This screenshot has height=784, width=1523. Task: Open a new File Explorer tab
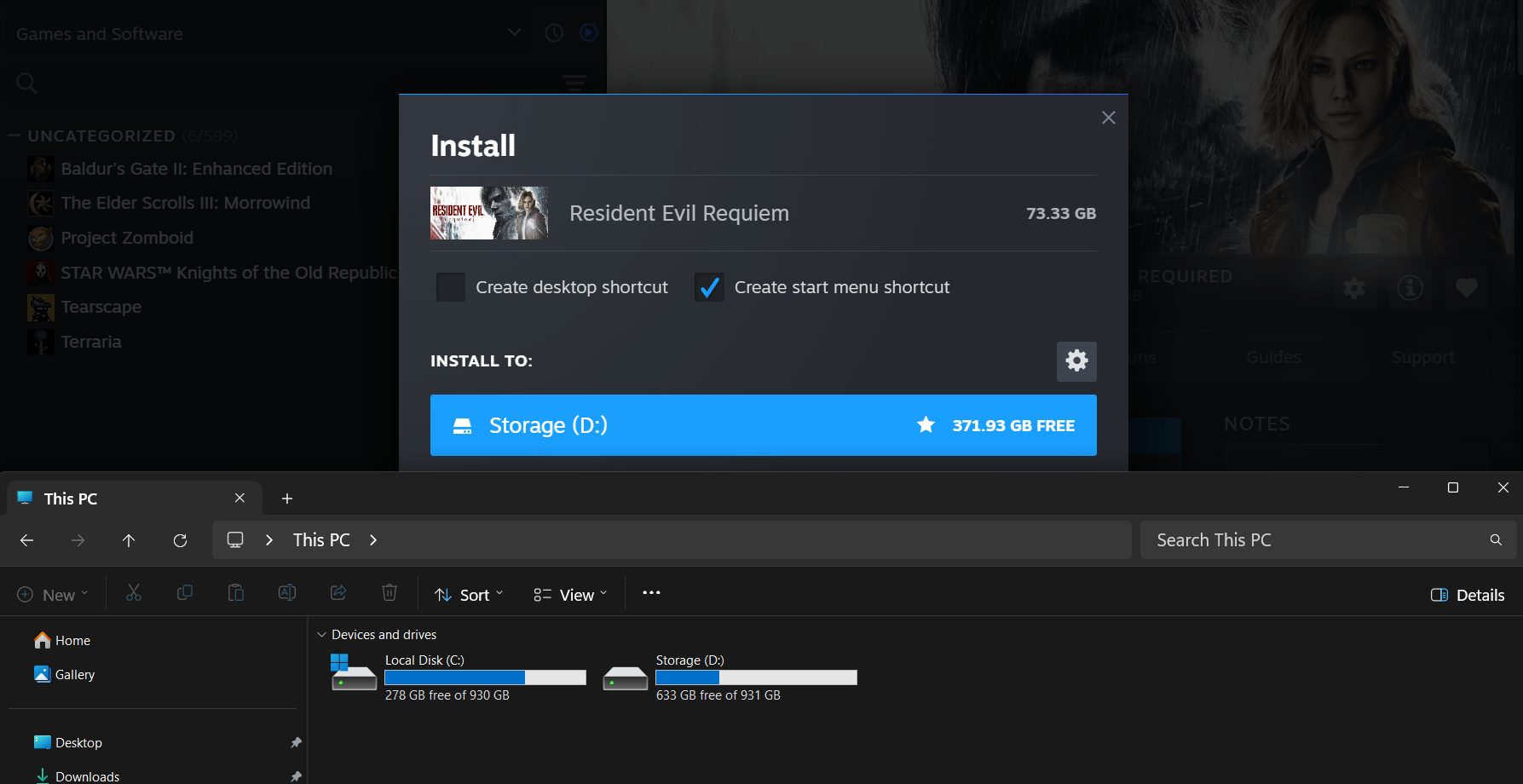coord(287,499)
